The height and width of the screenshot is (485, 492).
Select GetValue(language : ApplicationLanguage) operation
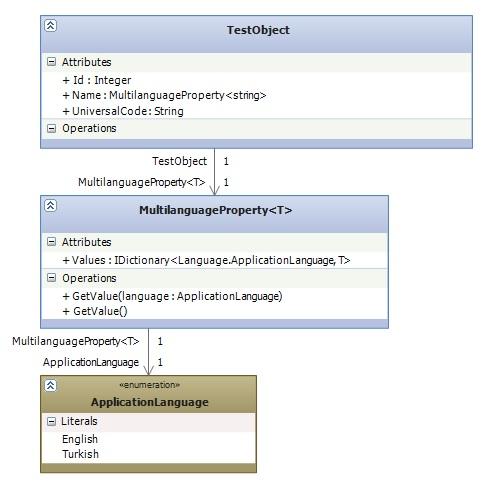(x=172, y=296)
